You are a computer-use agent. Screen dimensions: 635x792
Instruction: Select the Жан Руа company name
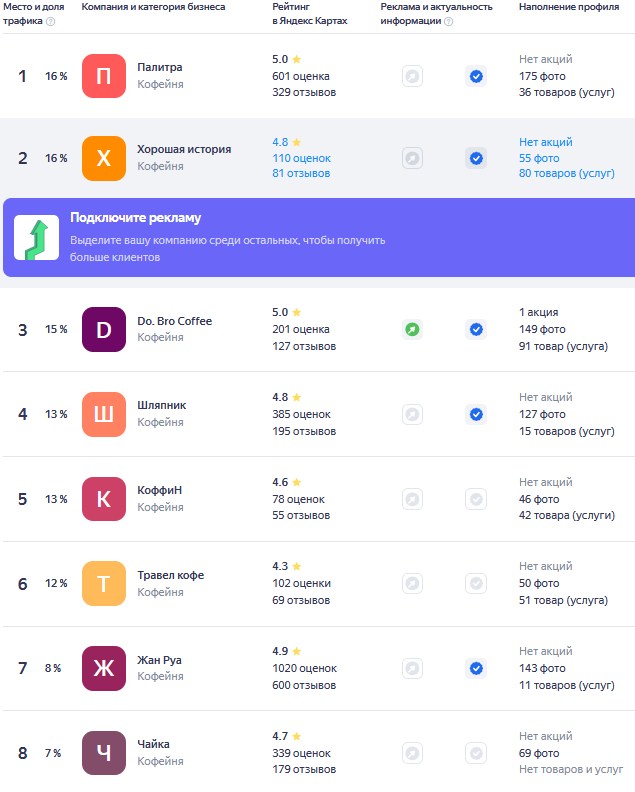click(159, 660)
